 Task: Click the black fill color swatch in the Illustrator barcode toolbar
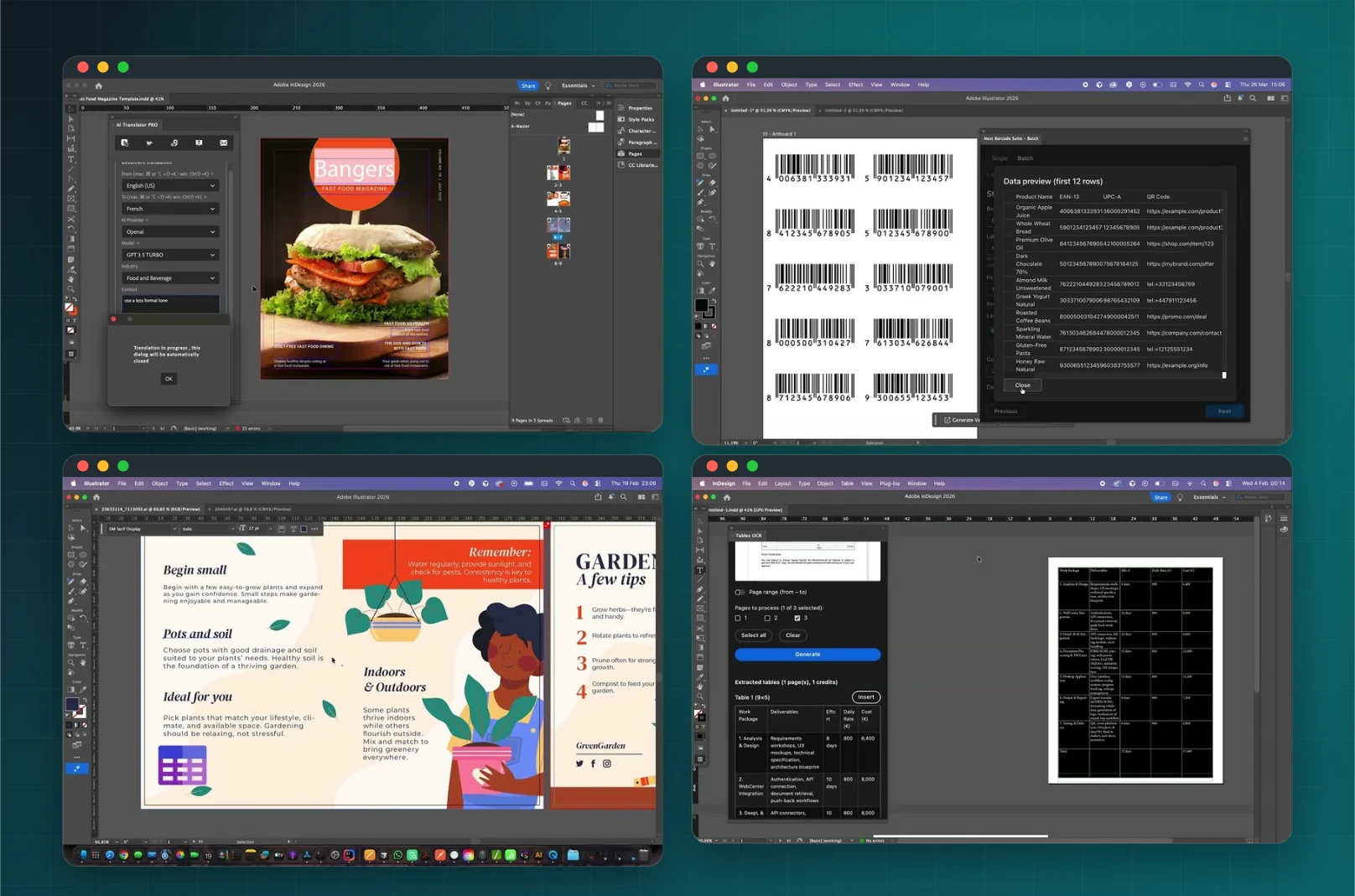click(701, 305)
